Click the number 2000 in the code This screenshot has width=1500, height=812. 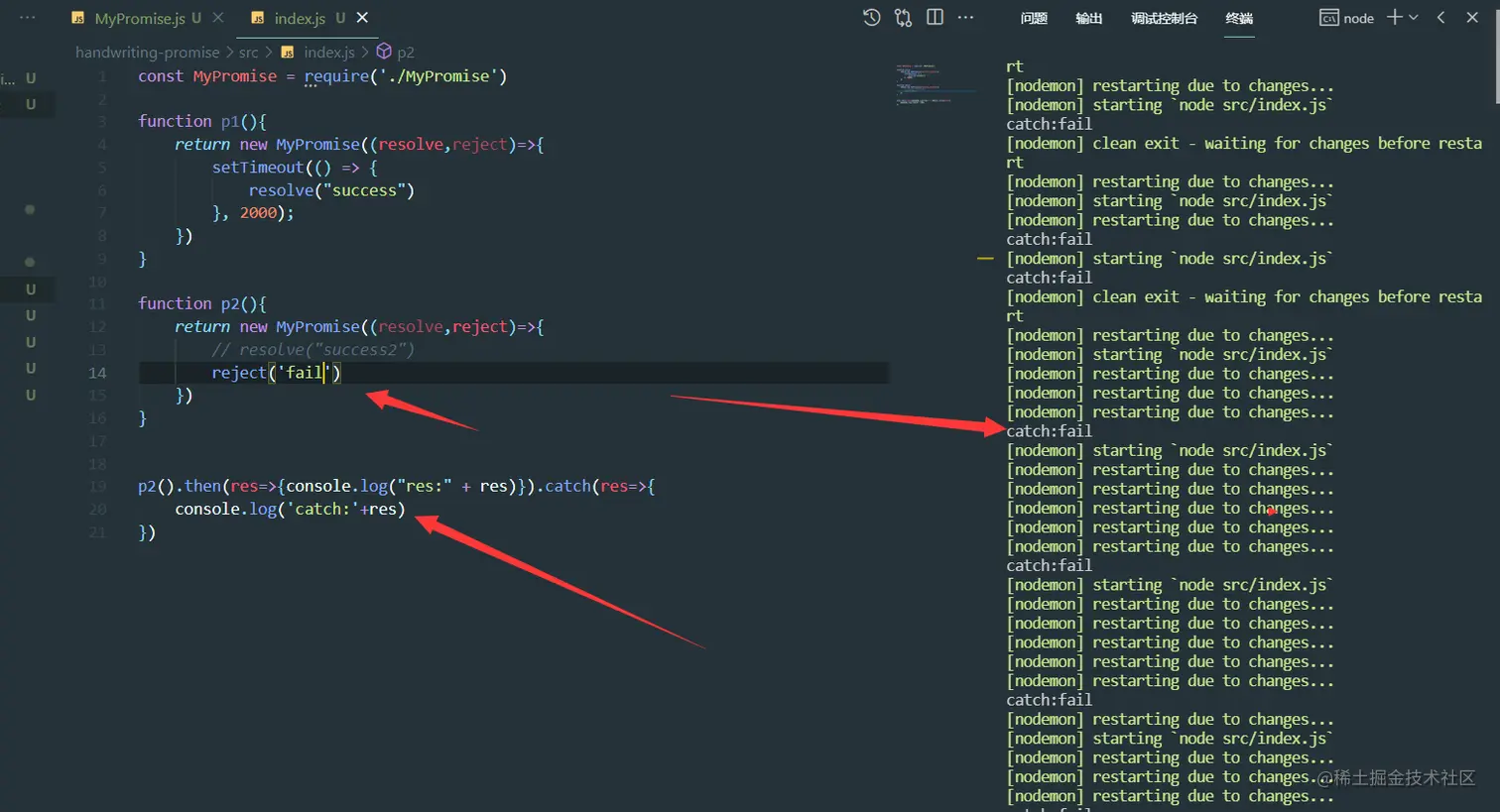258,213
